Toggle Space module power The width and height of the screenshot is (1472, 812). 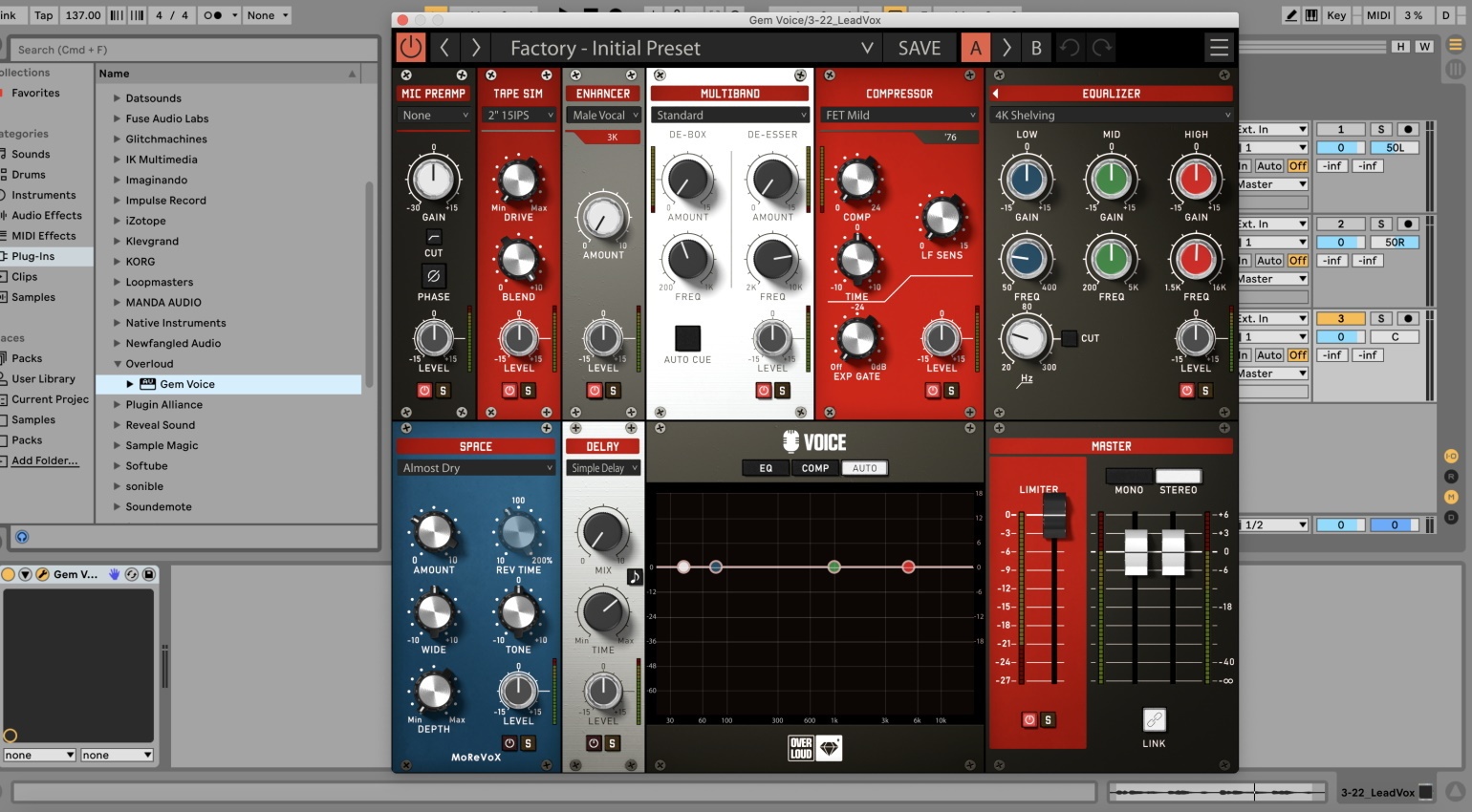pyautogui.click(x=509, y=743)
